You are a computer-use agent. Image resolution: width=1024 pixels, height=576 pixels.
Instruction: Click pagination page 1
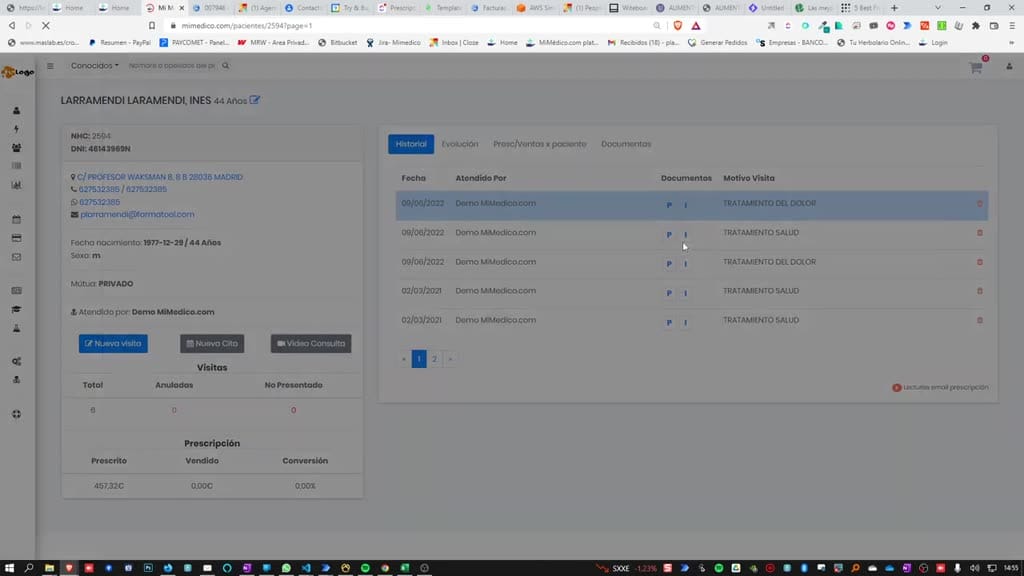(419, 359)
